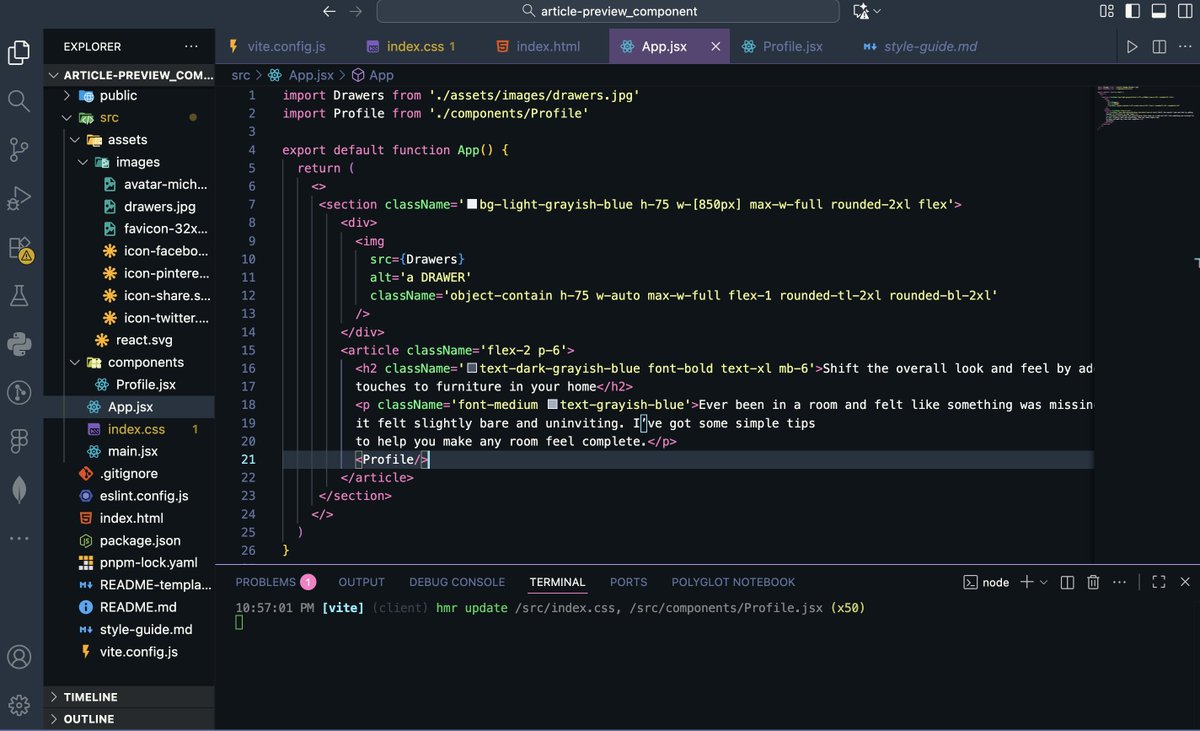The image size is (1200, 731).
Task: Create a new terminal with plus icon
Action: tap(1027, 582)
